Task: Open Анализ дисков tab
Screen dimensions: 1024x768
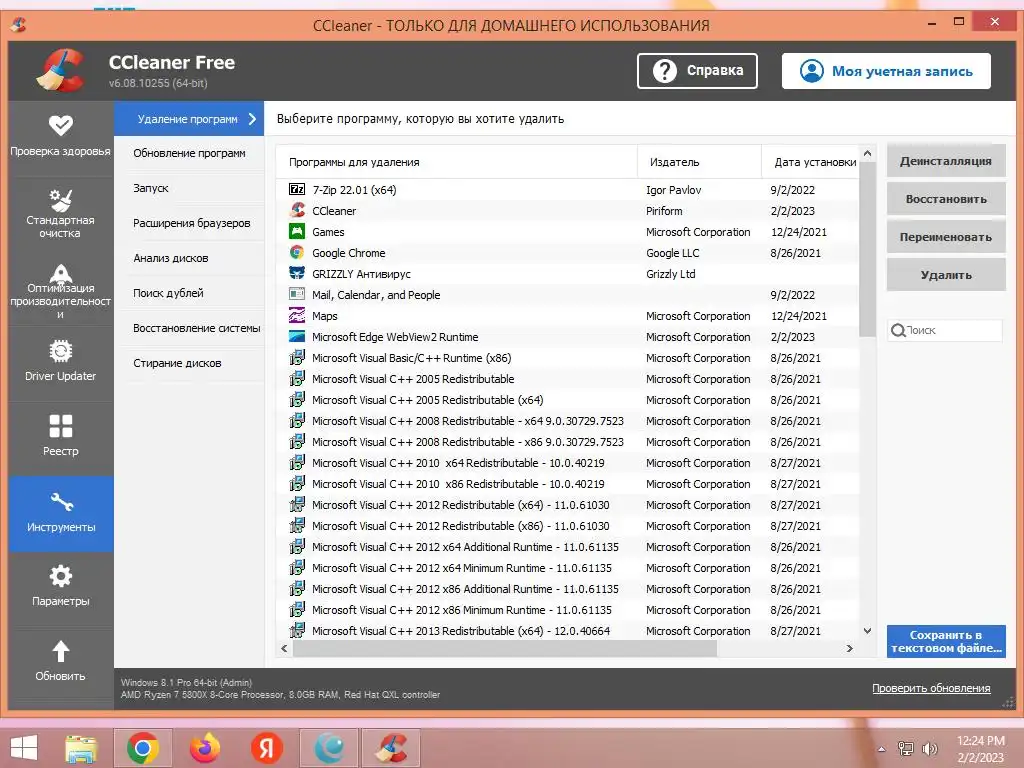Action: pos(189,258)
